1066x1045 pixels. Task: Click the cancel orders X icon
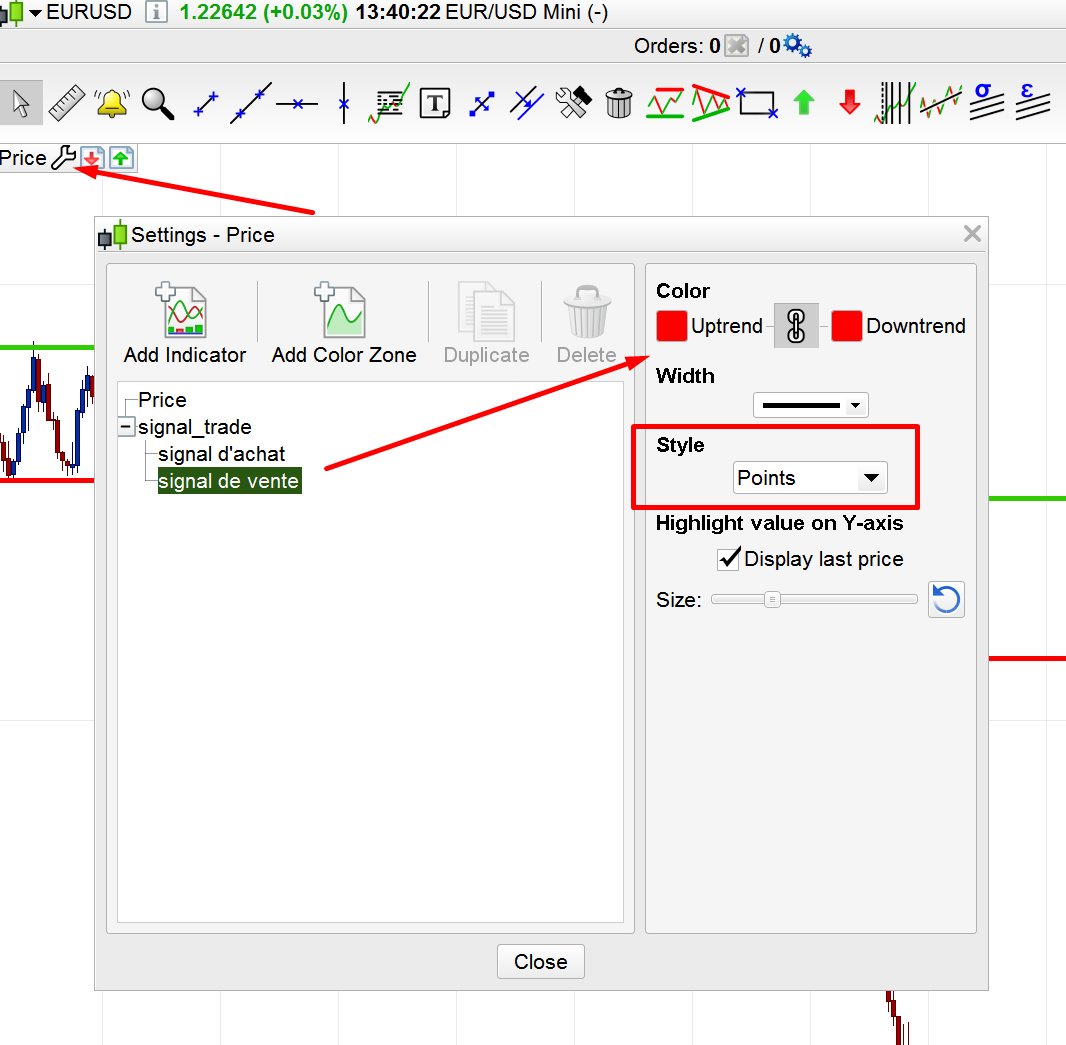point(736,46)
